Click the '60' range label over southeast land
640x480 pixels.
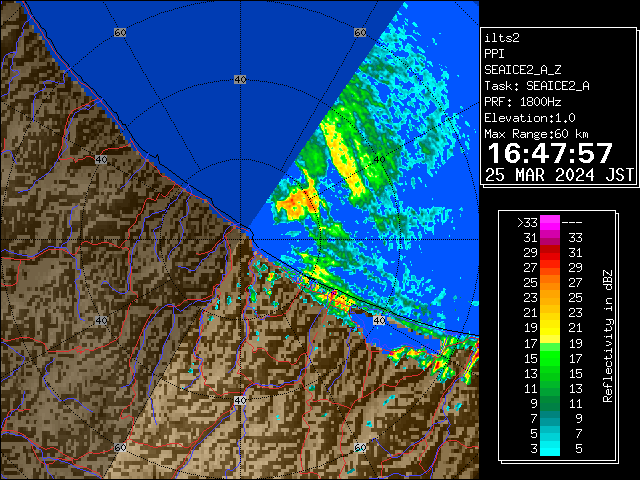pos(360,447)
